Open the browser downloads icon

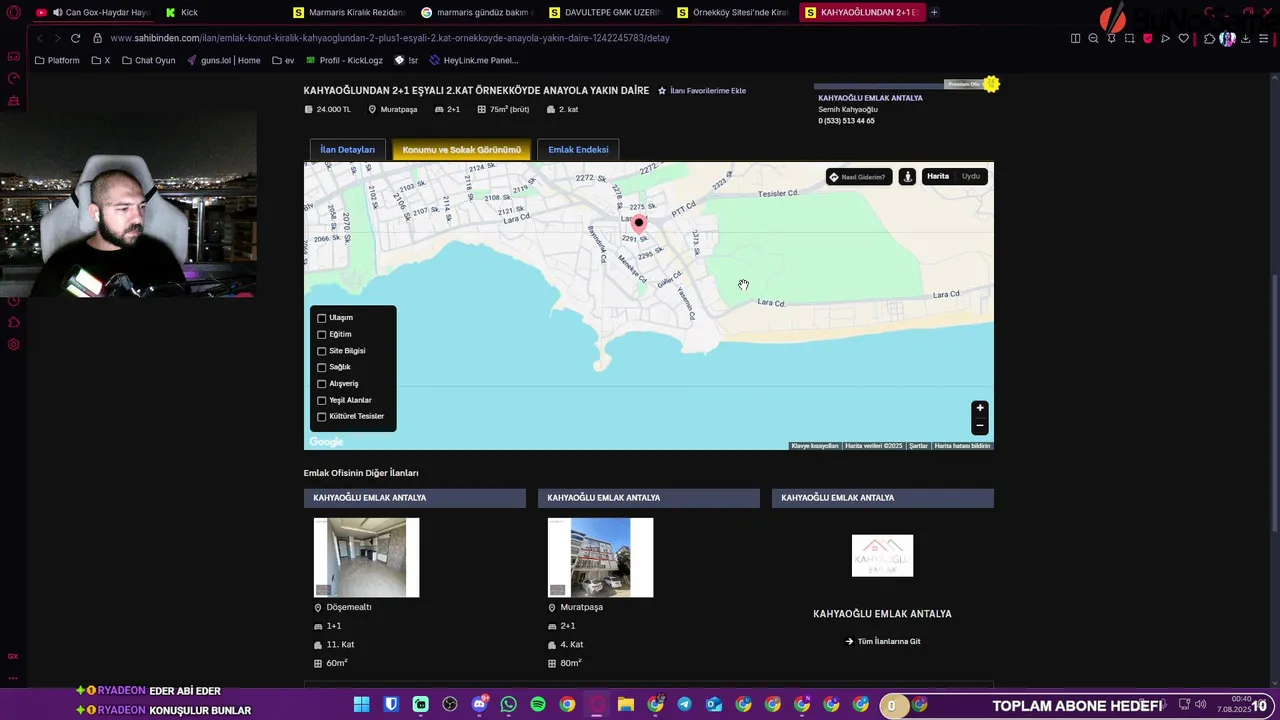[x=1245, y=38]
